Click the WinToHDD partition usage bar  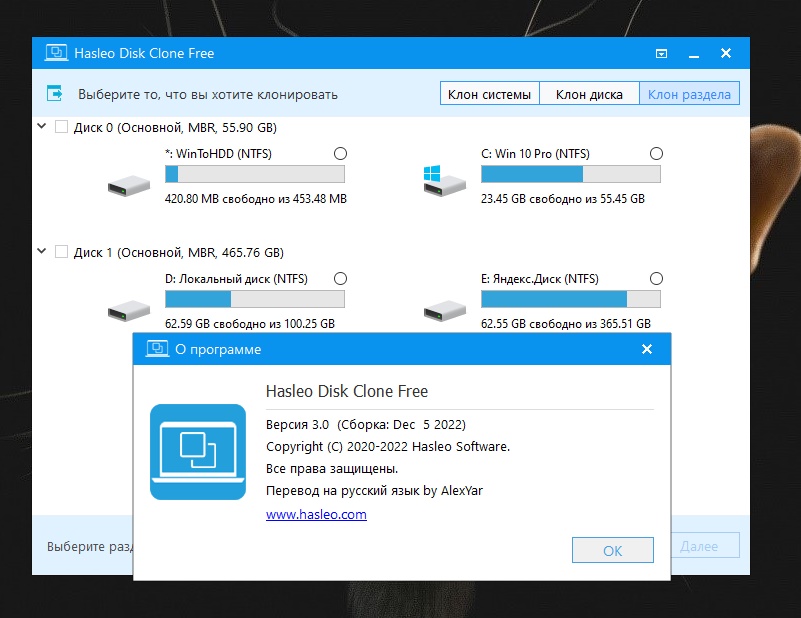255,174
